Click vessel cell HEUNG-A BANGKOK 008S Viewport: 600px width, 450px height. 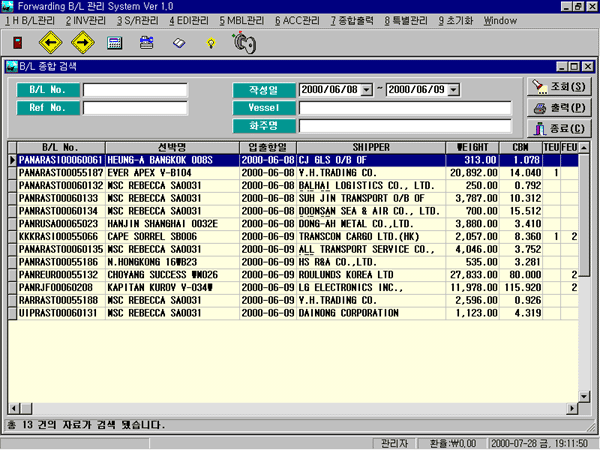[x=172, y=160]
